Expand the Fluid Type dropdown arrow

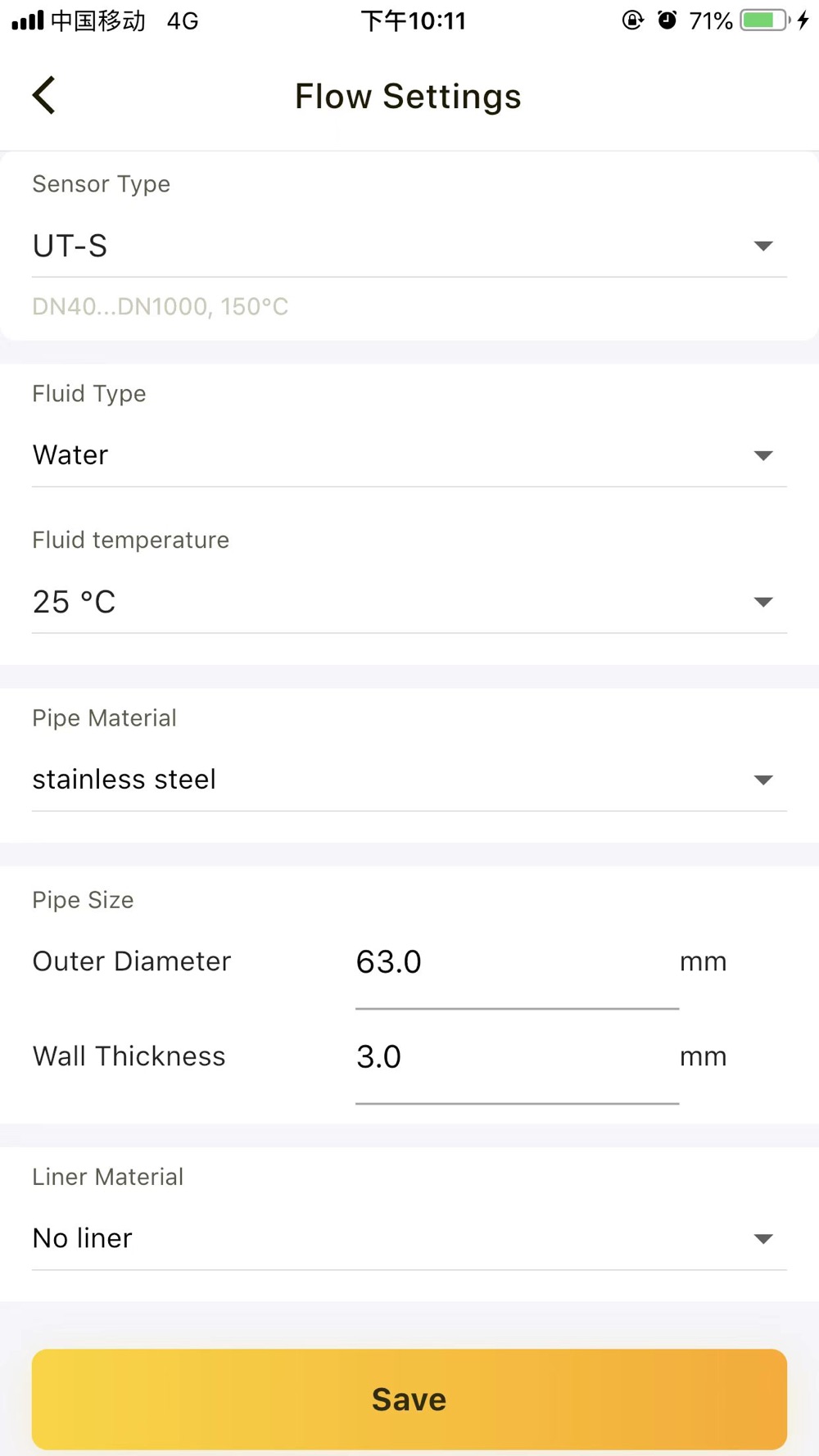point(763,455)
